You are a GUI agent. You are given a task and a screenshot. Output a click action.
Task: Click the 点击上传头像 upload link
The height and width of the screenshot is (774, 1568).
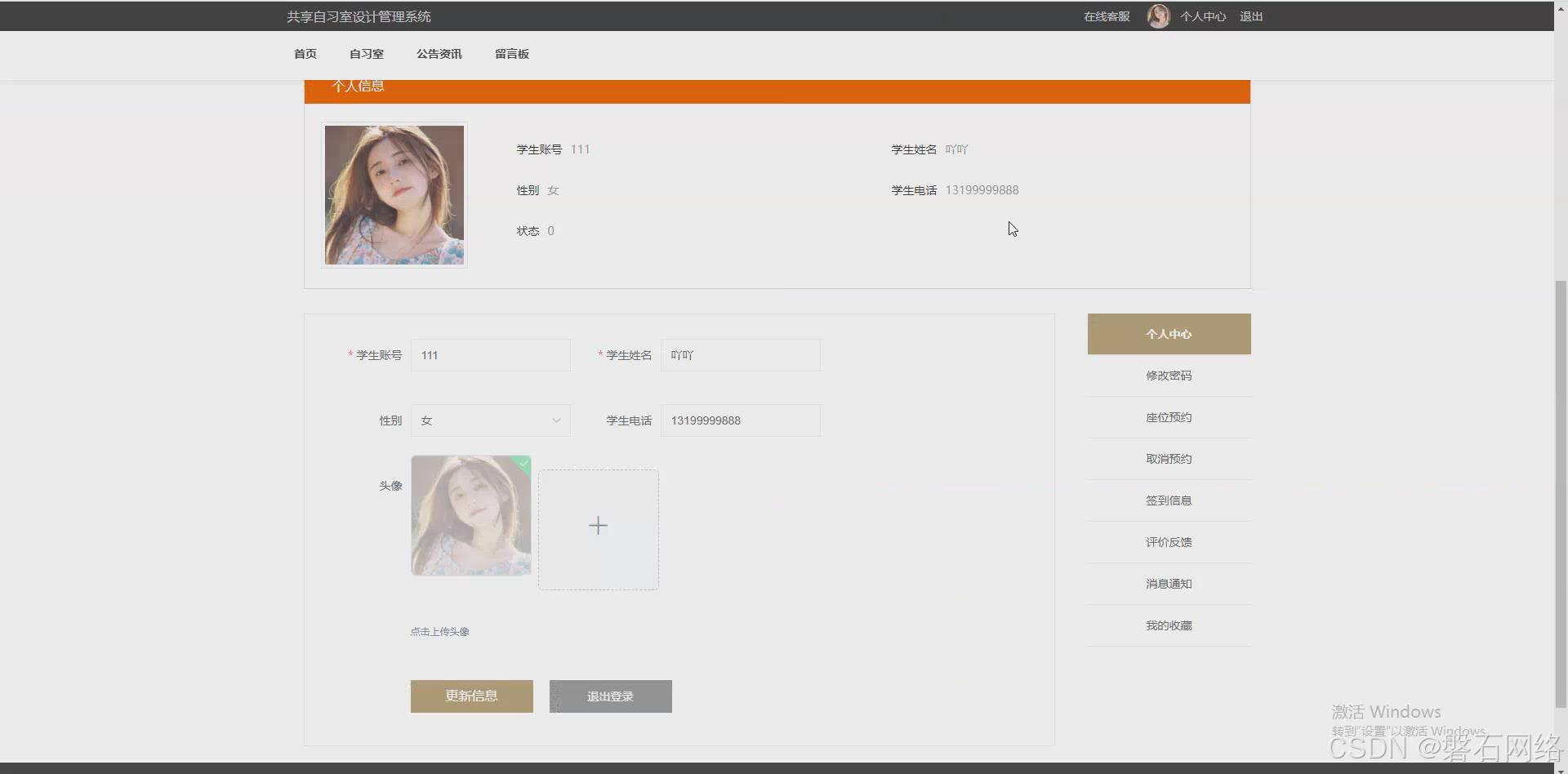point(439,630)
